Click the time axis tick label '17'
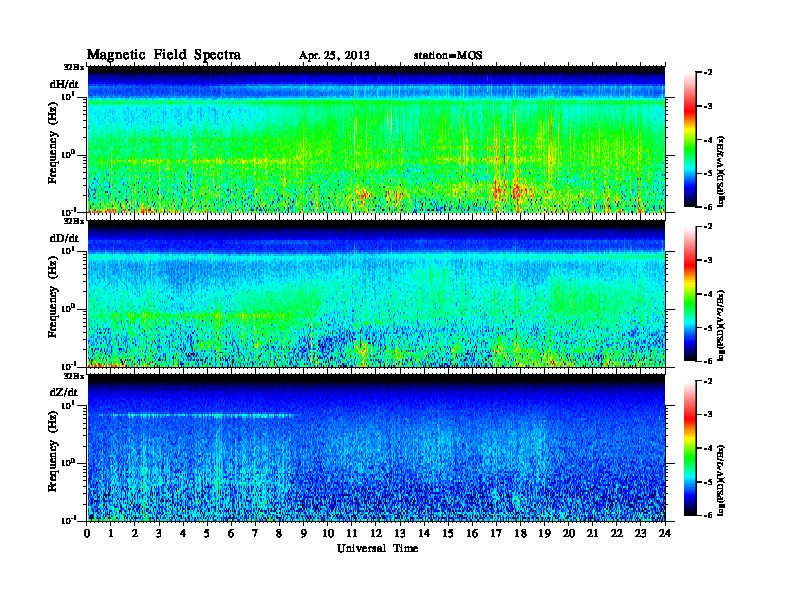 coord(497,534)
